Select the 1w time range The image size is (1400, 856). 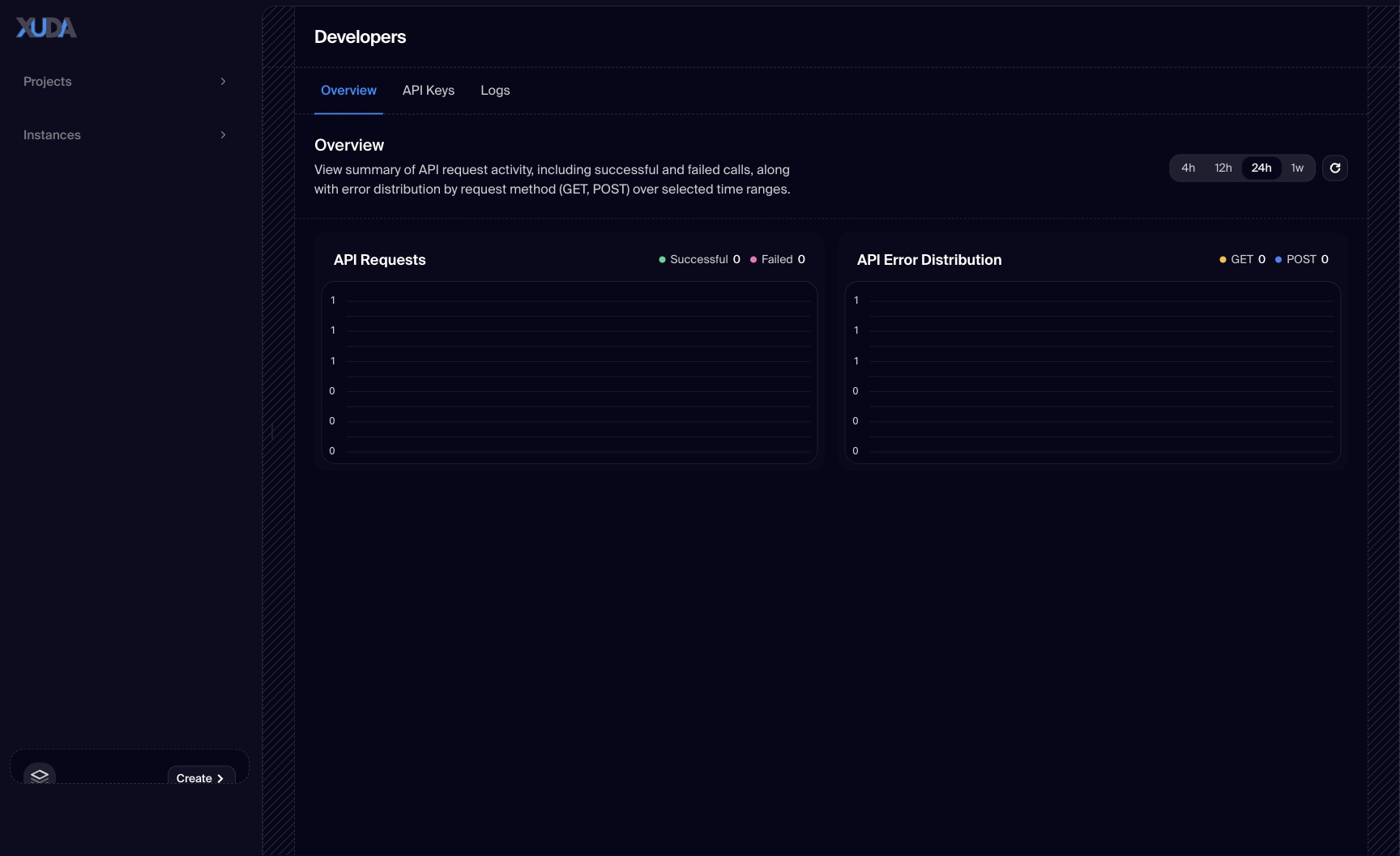click(x=1297, y=168)
